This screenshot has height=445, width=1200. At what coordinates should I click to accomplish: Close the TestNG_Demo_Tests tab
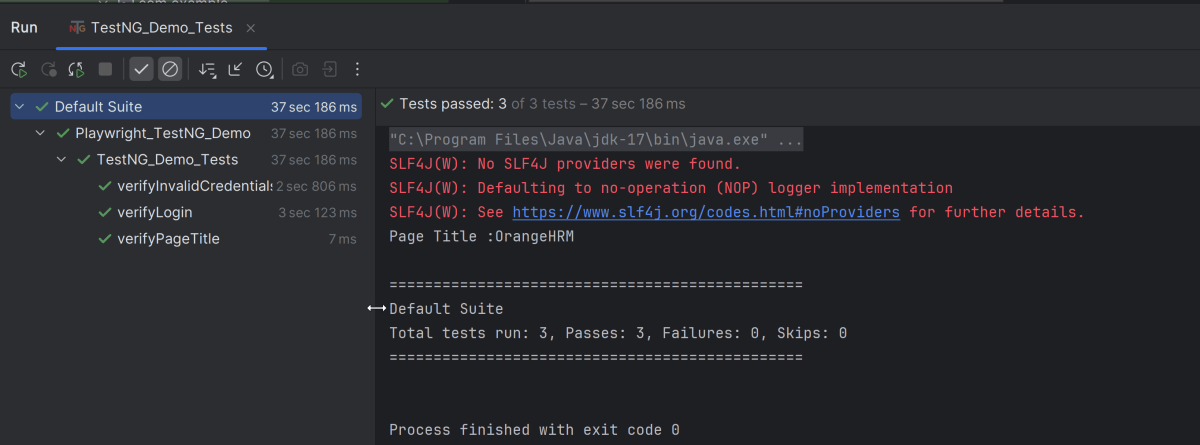tap(250, 28)
